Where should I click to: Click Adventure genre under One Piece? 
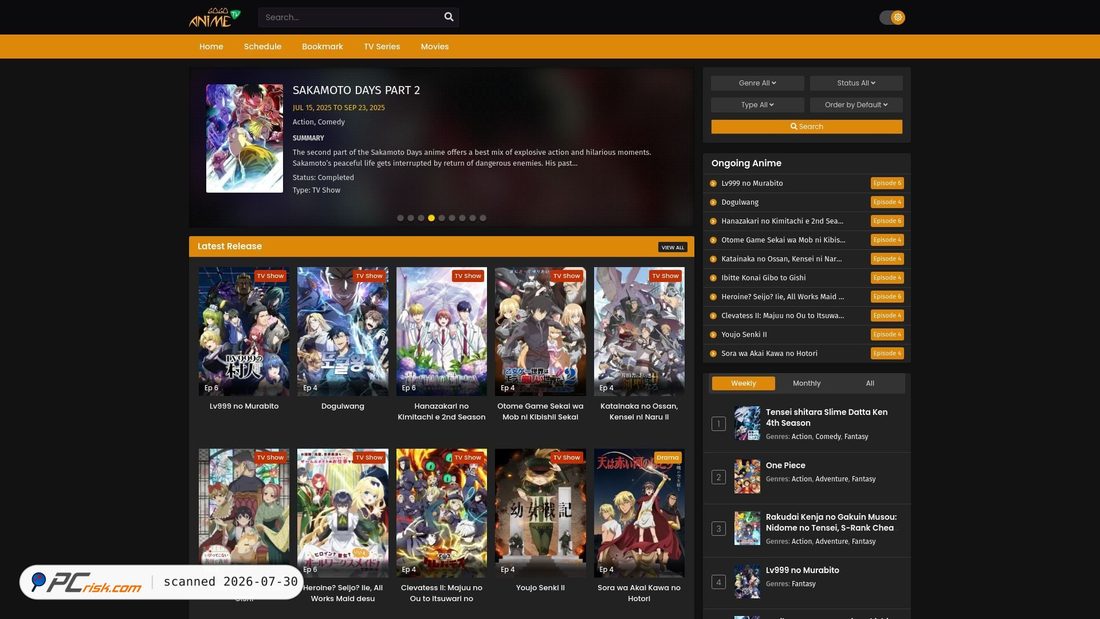[831, 479]
